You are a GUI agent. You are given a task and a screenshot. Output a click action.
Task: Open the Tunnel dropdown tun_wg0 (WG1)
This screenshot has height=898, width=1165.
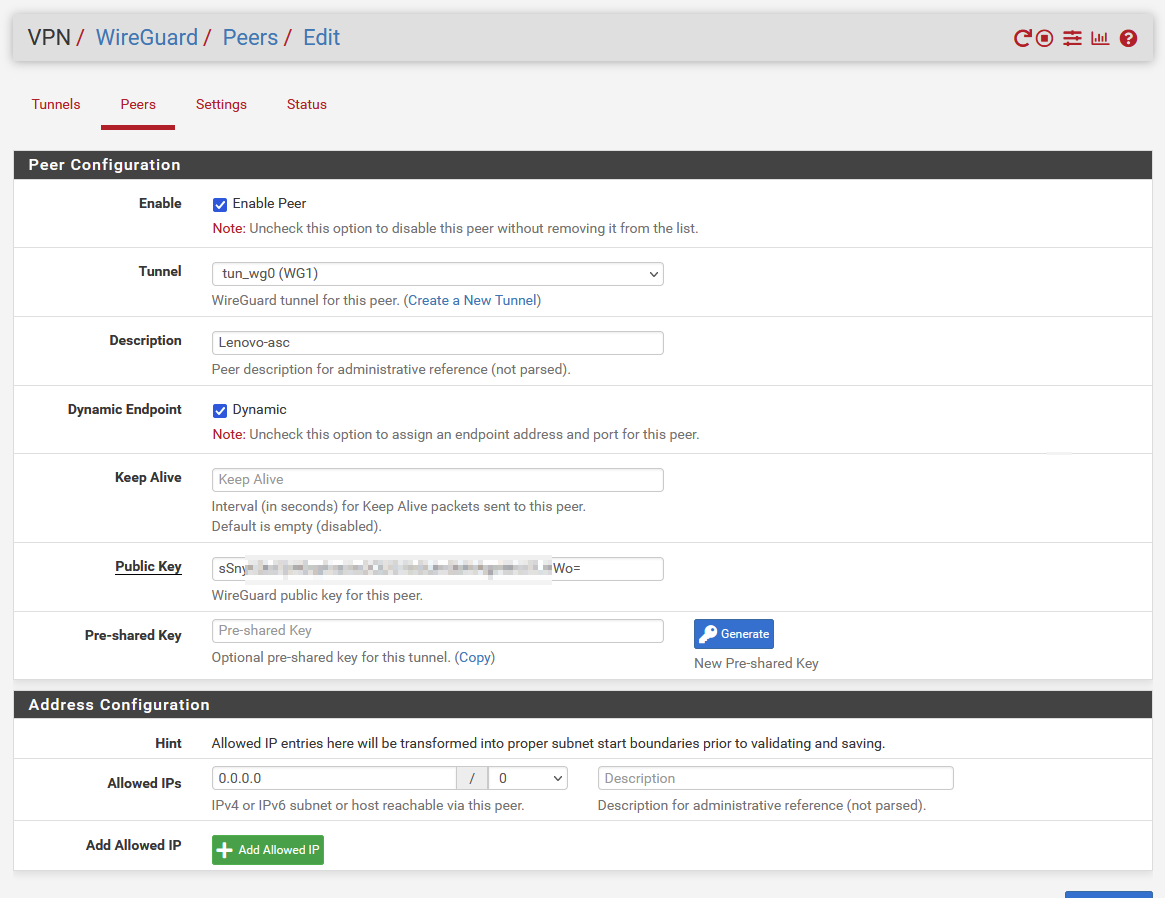point(437,274)
